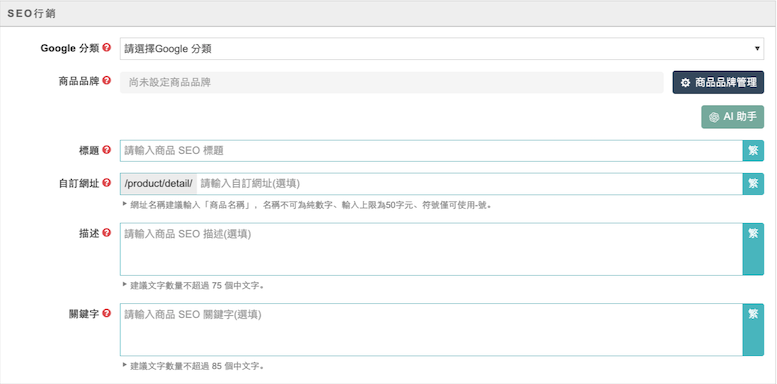Focus the 自訂網址 input field
Image resolution: width=777 pixels, height=384 pixels.
(x=469, y=184)
